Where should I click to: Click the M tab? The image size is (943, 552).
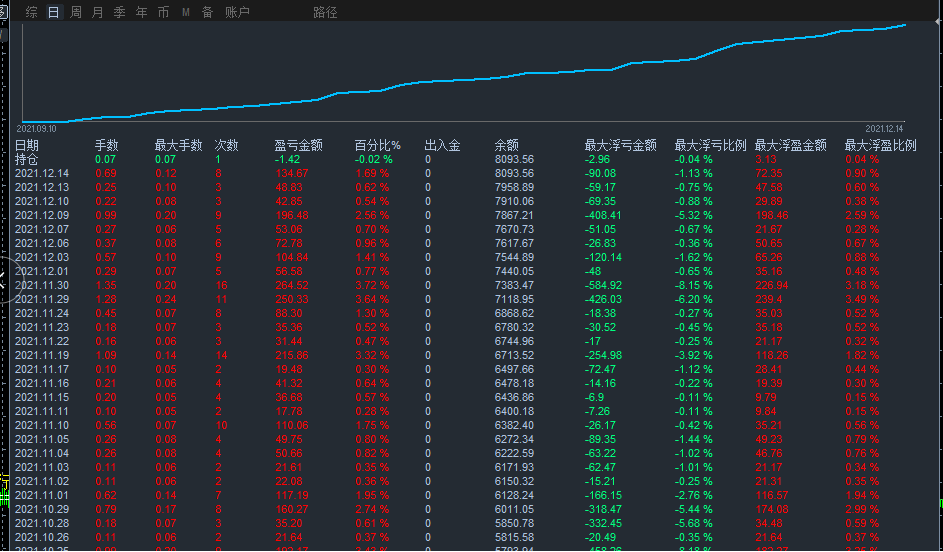186,12
